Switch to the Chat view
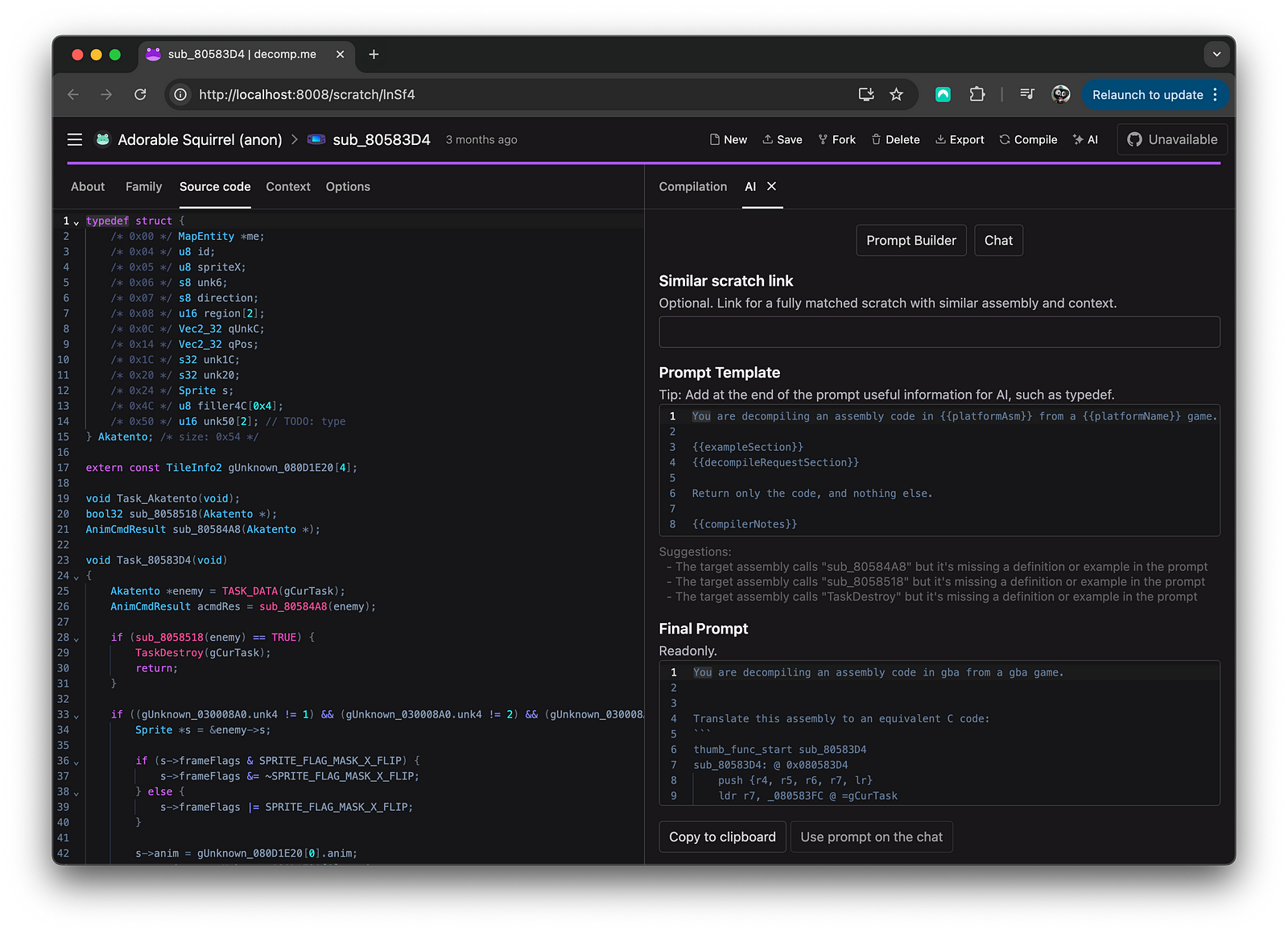This screenshot has width=1288, height=934. [x=998, y=240]
